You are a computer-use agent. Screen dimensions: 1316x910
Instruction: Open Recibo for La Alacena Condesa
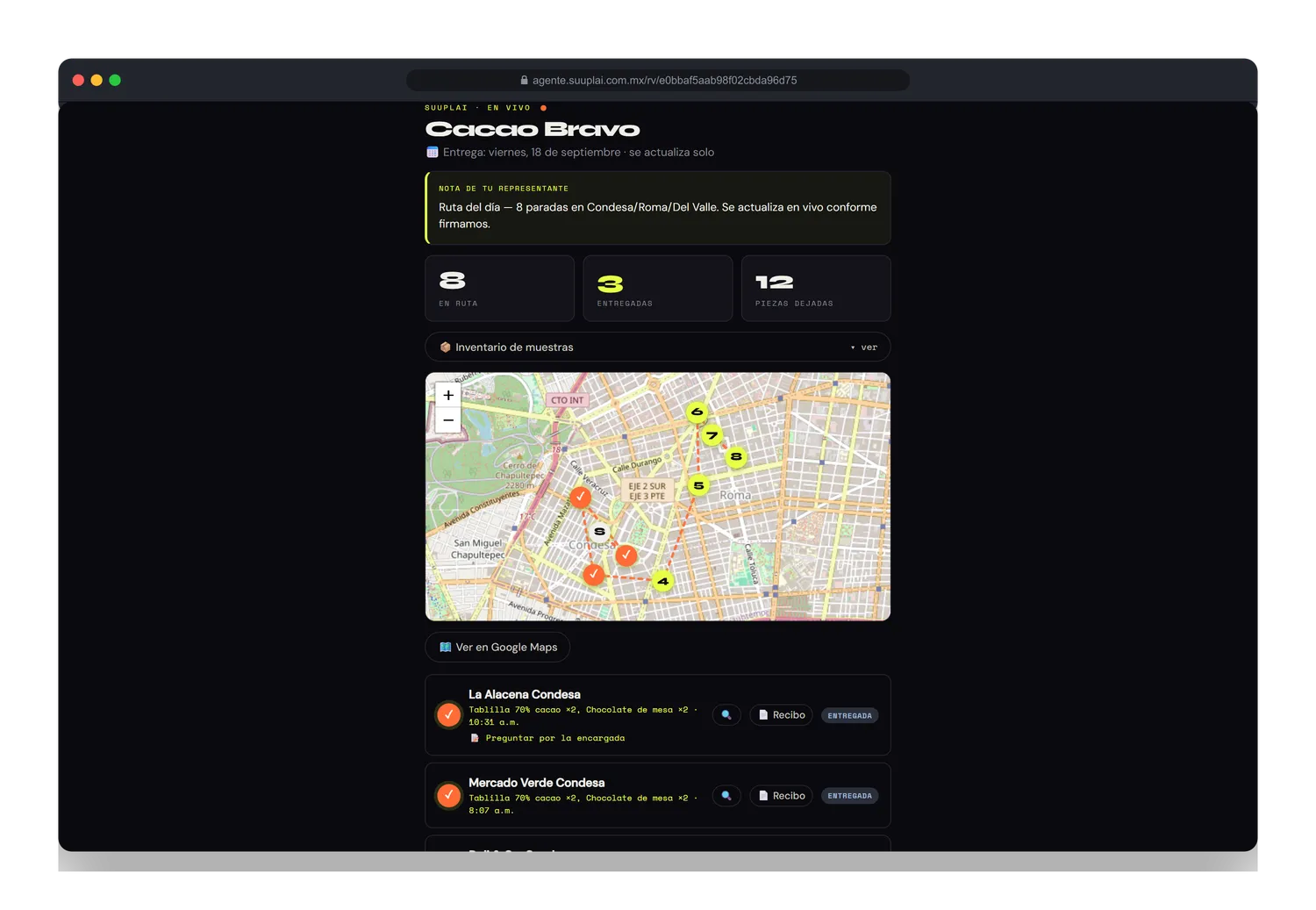point(782,715)
